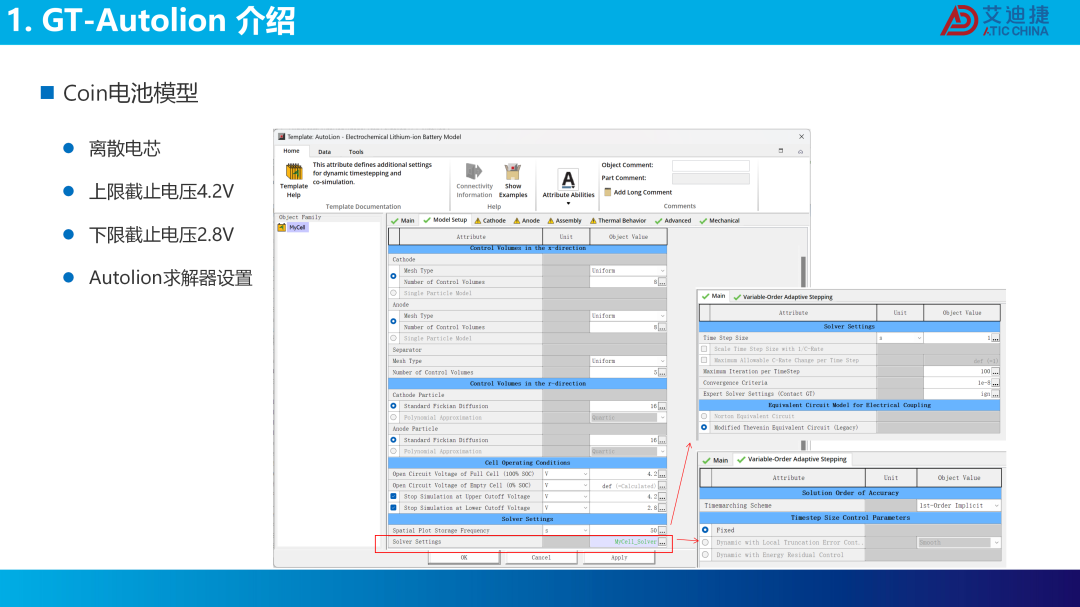Open the Thermal Behavior tab
Viewport: 1080px width, 607px height.
pyautogui.click(x=618, y=220)
